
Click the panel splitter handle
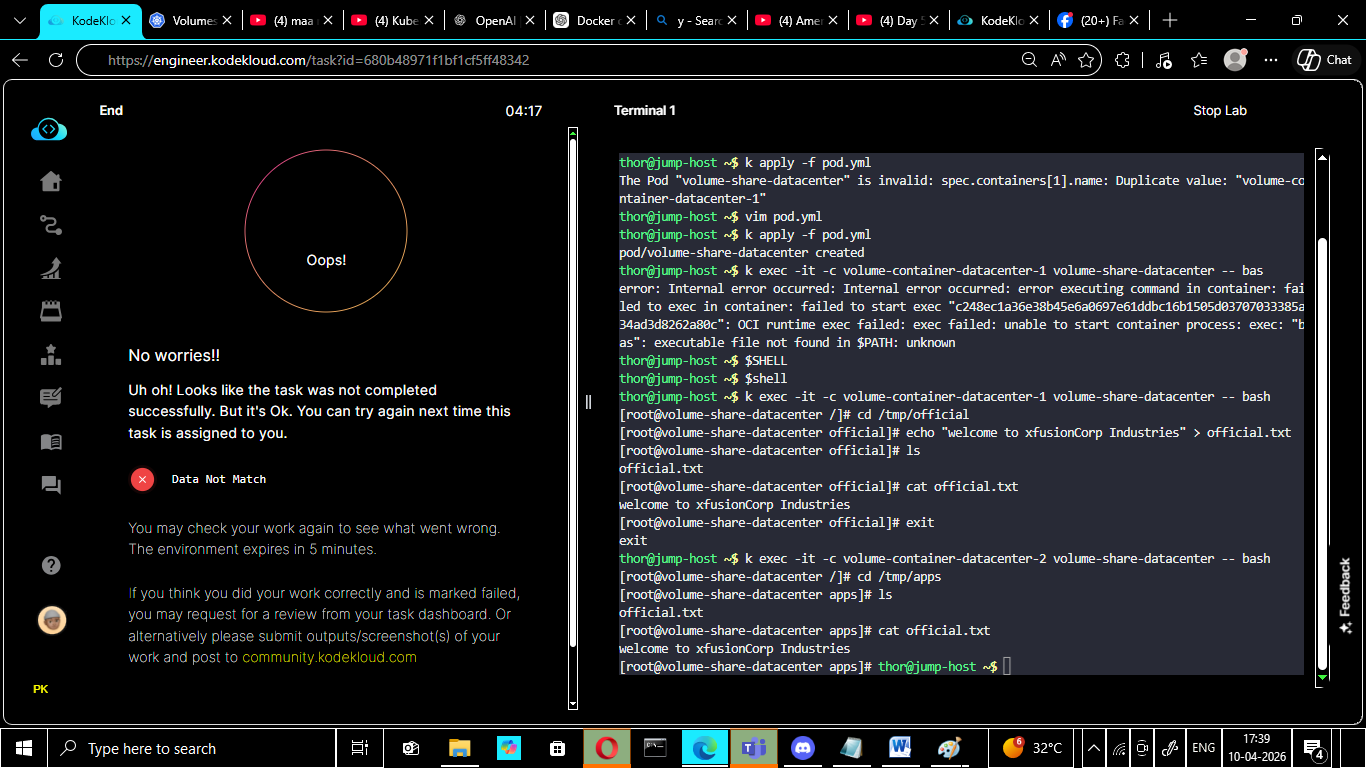pyautogui.click(x=588, y=402)
